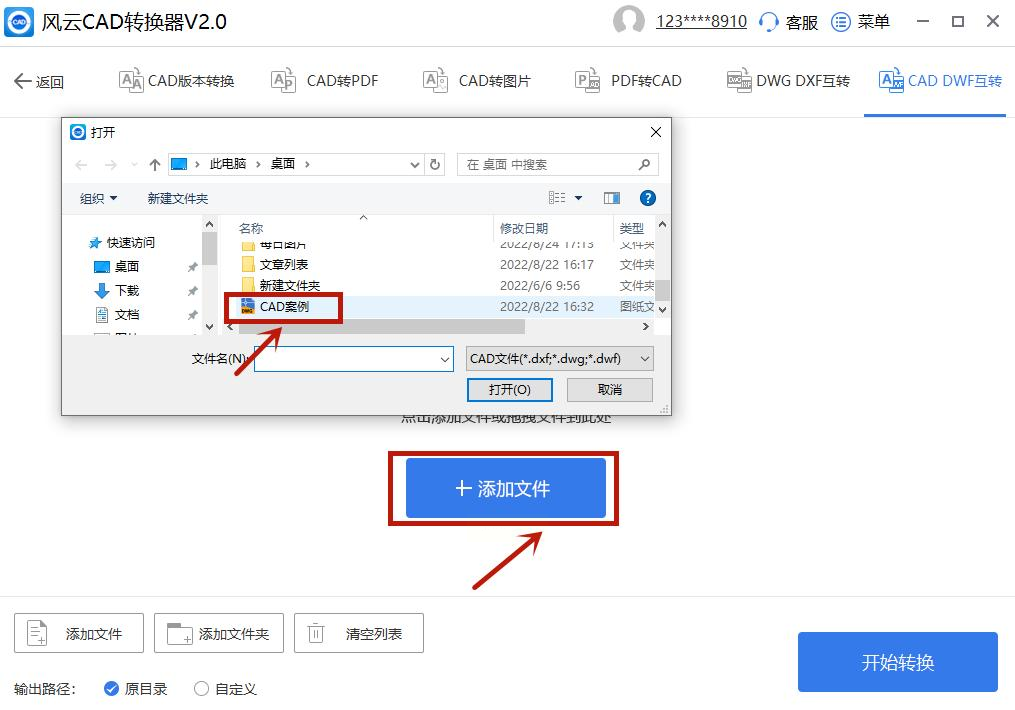Image resolution: width=1015 pixels, height=710 pixels.
Task: Open recent locations dropdown arrow
Action: pyautogui.click(x=134, y=165)
